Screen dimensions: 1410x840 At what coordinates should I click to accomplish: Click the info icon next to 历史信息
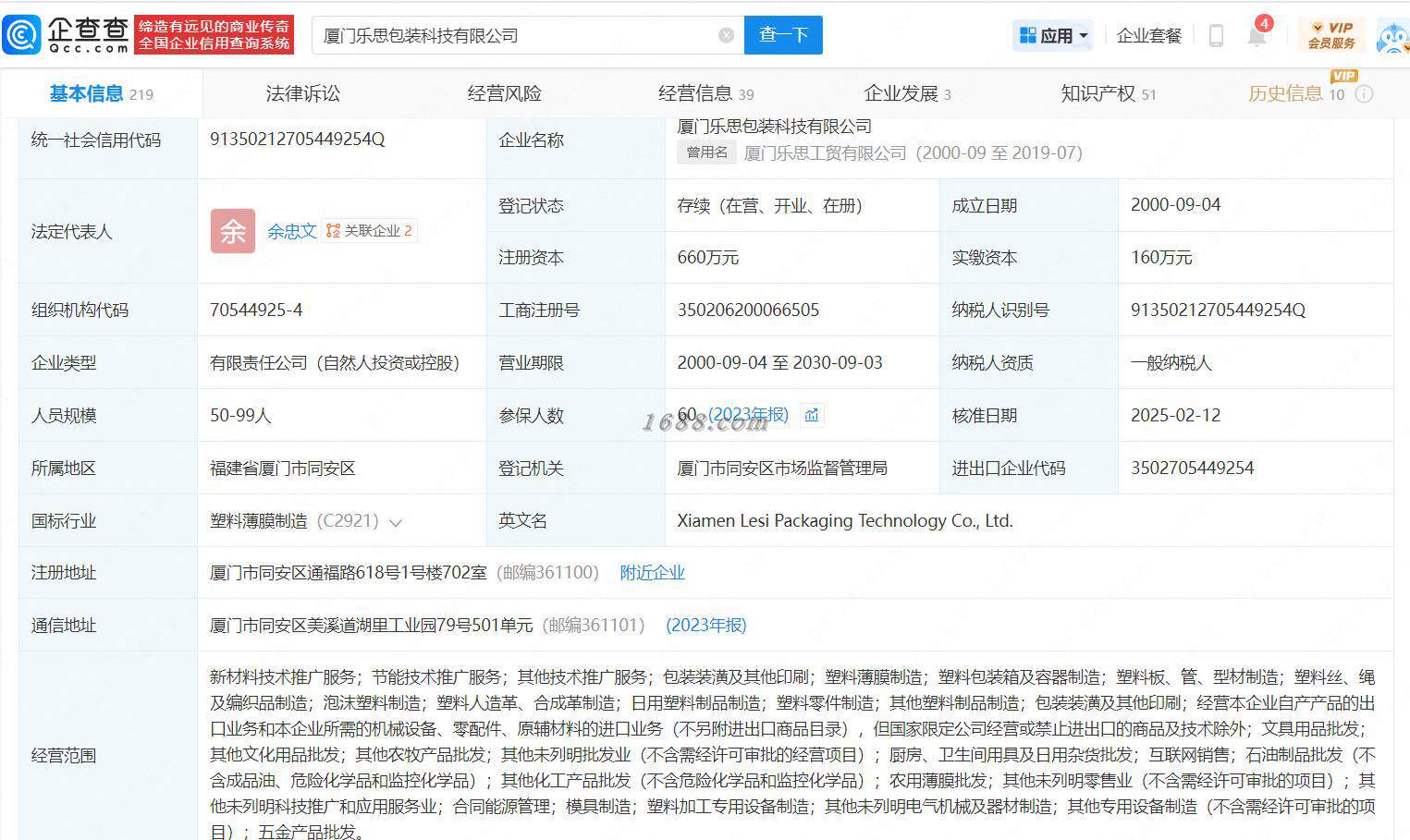click(1364, 93)
